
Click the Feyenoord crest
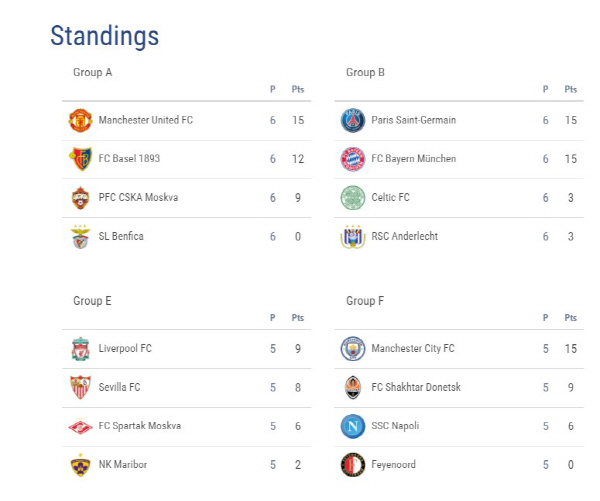[x=353, y=465]
